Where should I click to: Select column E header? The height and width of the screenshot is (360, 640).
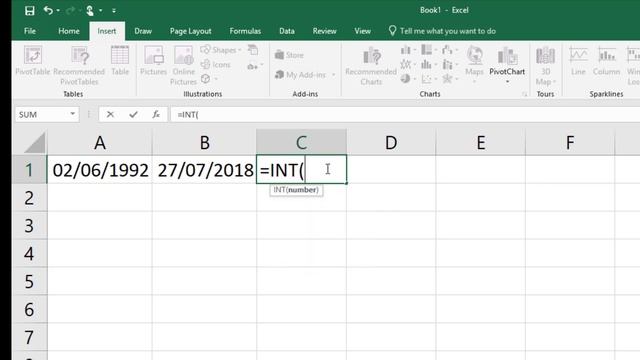(x=481, y=142)
